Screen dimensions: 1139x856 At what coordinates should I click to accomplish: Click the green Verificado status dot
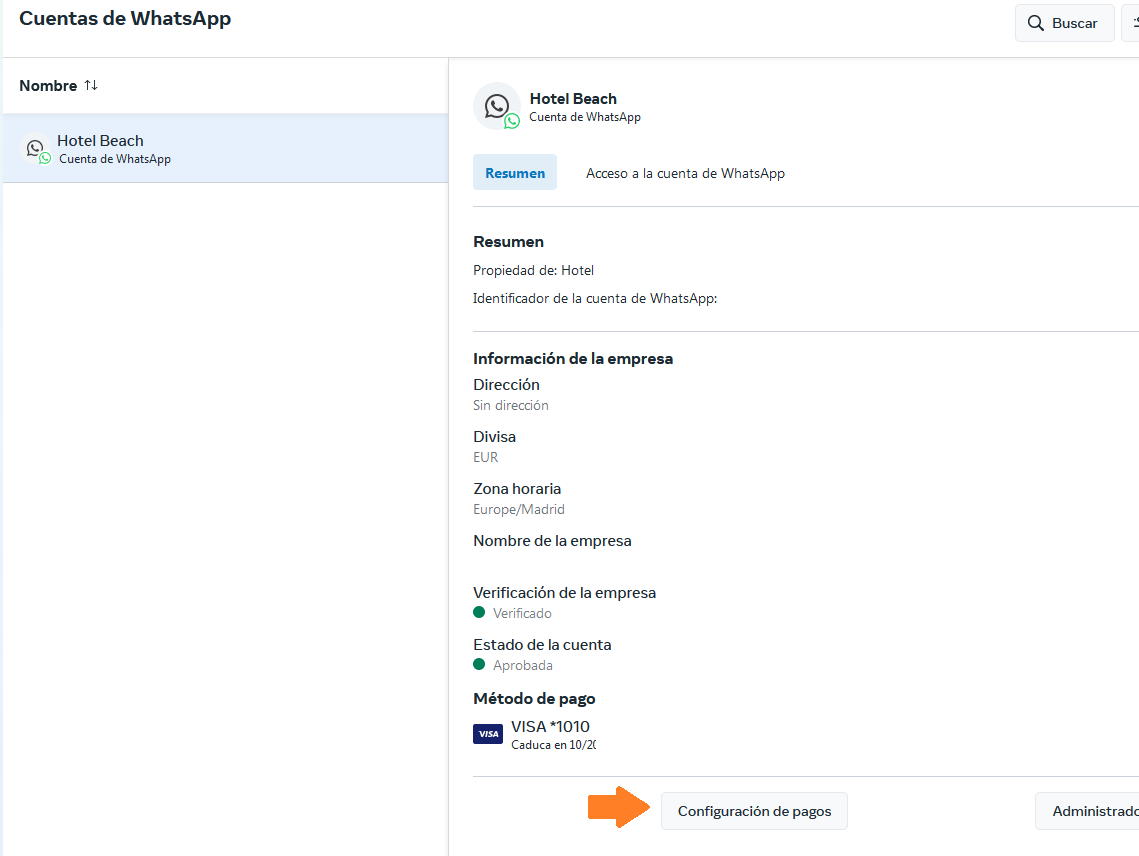click(479, 613)
